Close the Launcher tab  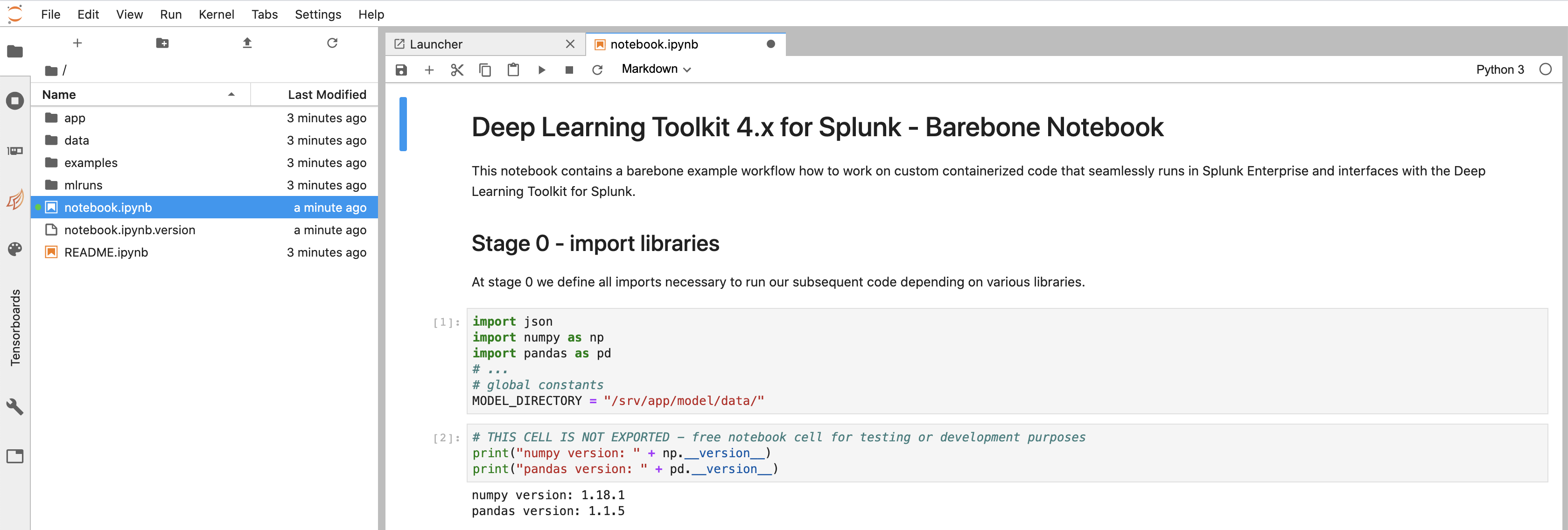pos(570,44)
